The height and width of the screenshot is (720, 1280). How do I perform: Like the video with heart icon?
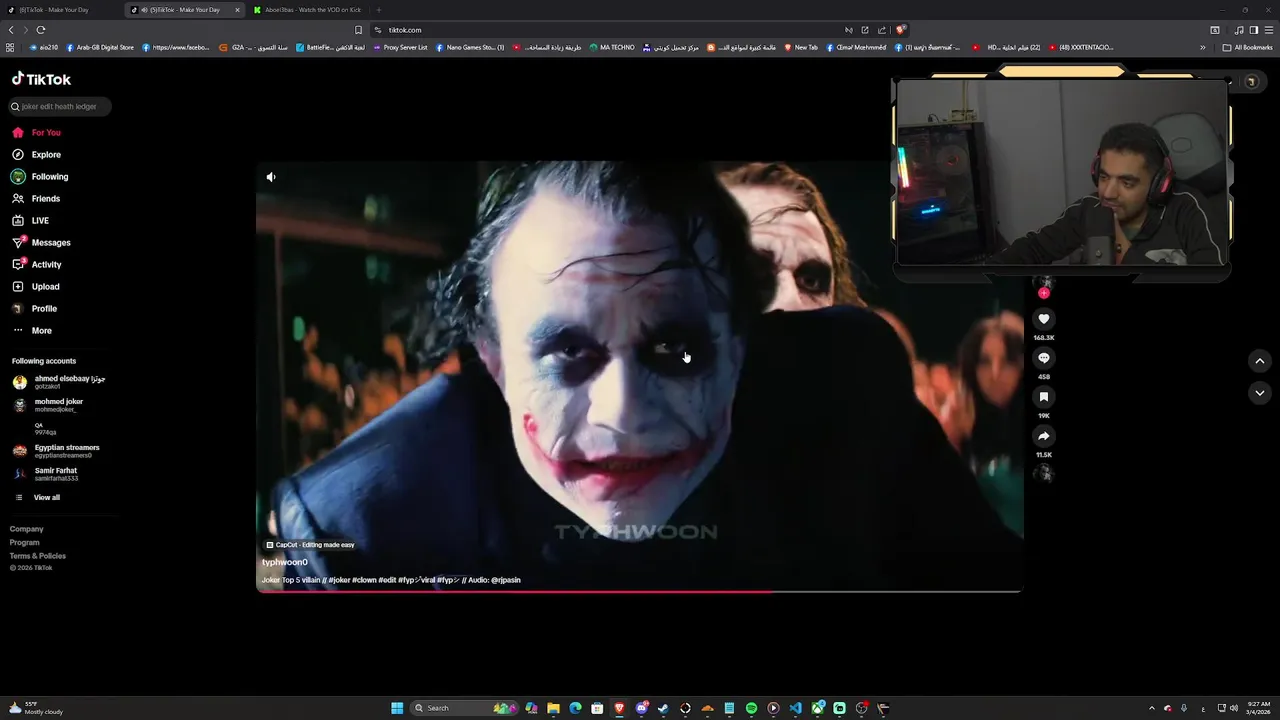tap(1043, 319)
